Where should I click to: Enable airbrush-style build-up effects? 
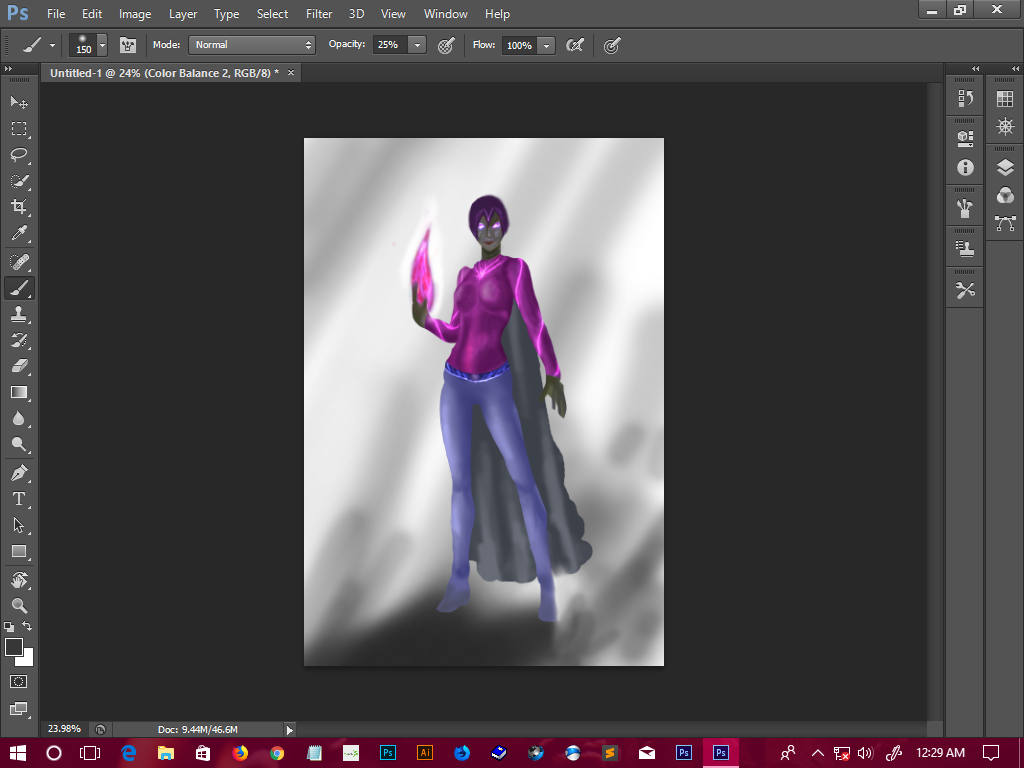[574, 45]
